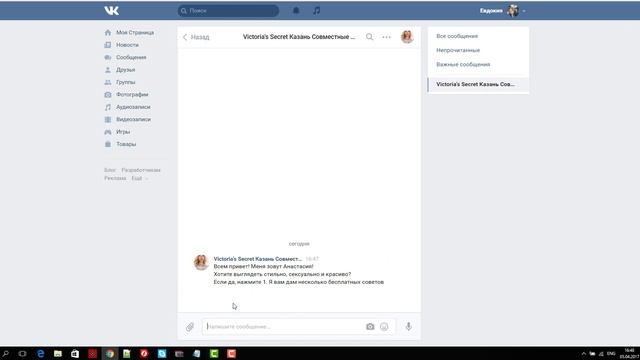Open the notifications bell in the header
The image size is (640, 360).
[296, 11]
